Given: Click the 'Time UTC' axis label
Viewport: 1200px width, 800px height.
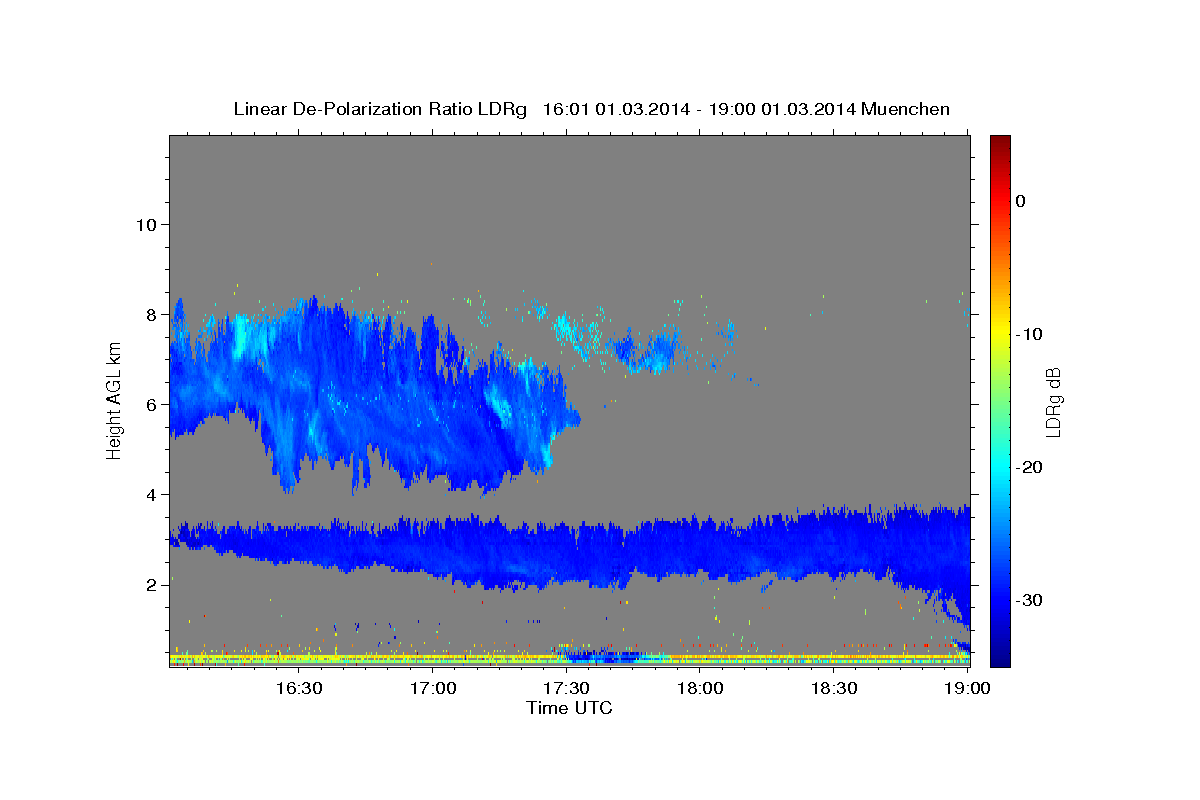Looking at the screenshot, I should click(x=569, y=708).
